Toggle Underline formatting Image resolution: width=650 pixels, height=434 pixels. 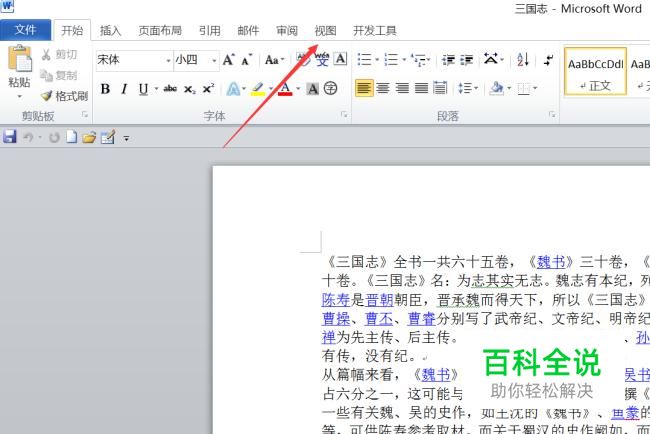143,89
